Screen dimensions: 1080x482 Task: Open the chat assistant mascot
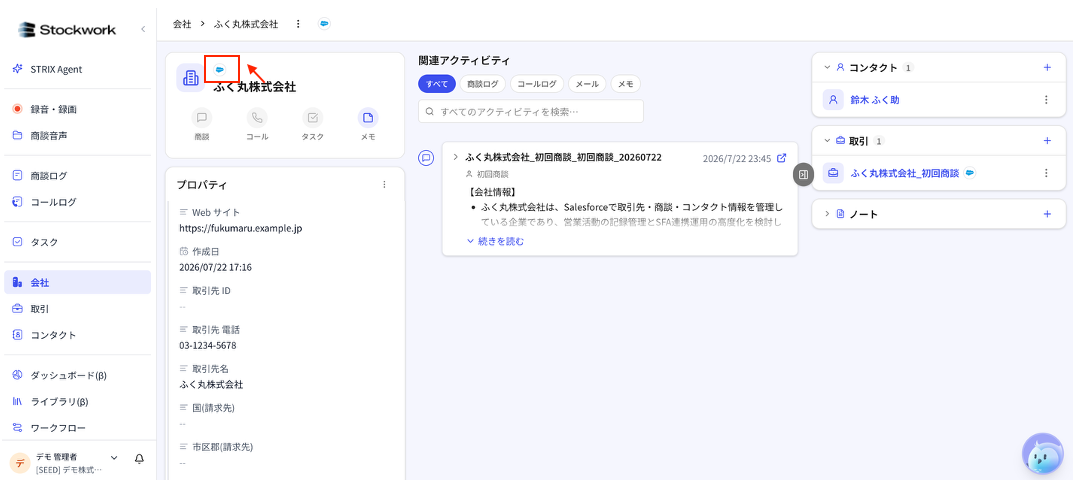click(x=1043, y=454)
